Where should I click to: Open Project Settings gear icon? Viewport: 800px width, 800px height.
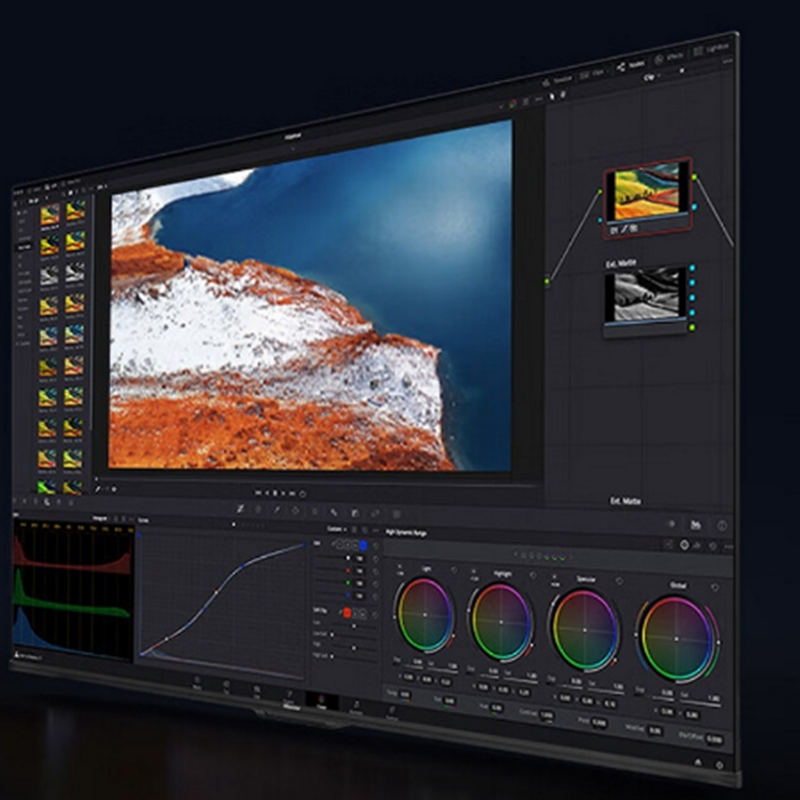pos(719,765)
